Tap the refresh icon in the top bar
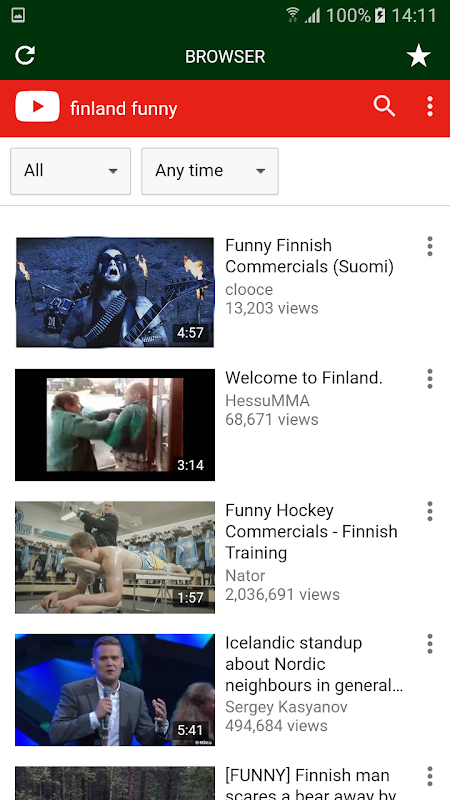450x800 pixels. 25,56
